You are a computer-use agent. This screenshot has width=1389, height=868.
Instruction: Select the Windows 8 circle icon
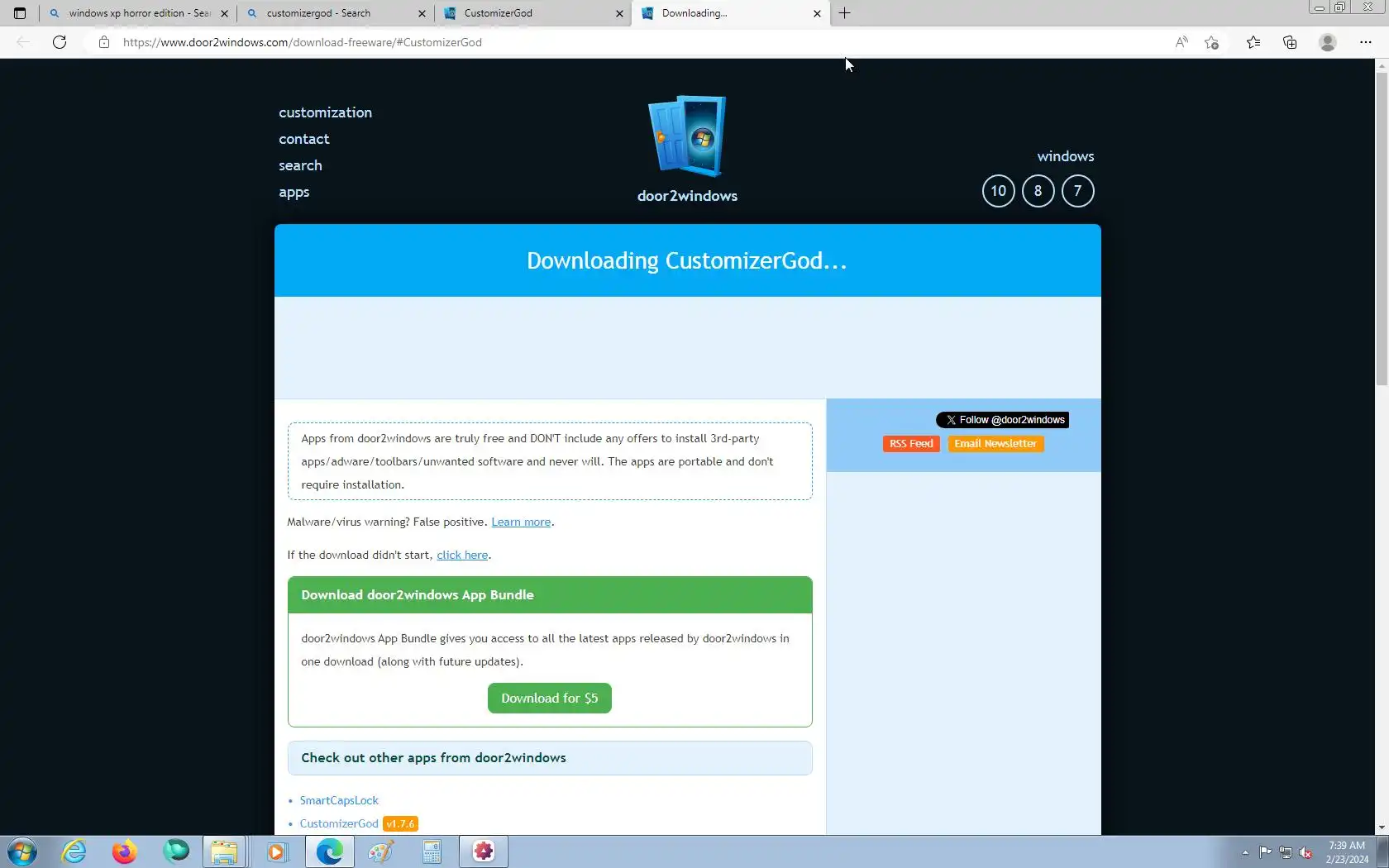point(1038,191)
